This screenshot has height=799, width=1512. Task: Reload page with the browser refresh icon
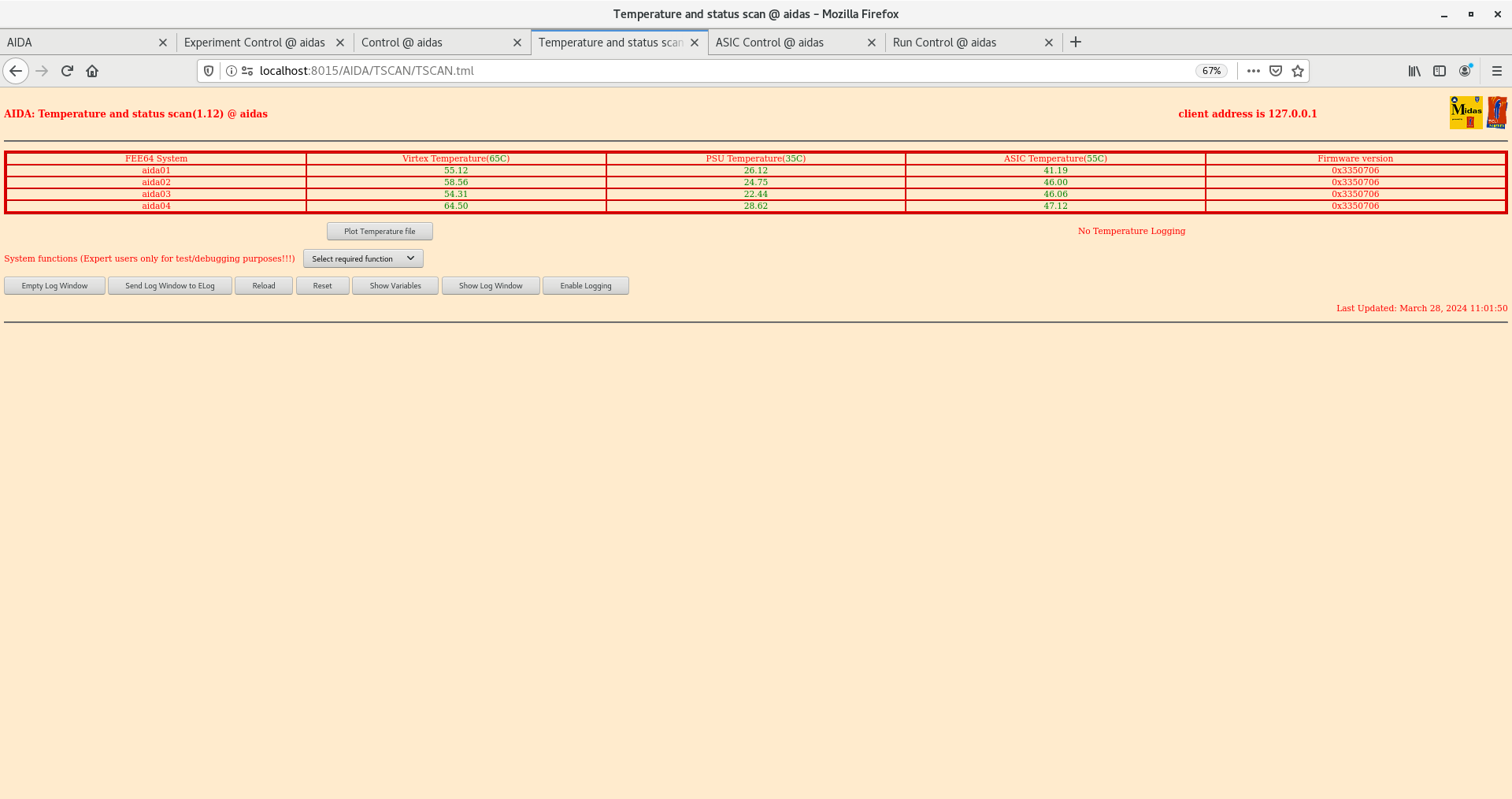(67, 71)
